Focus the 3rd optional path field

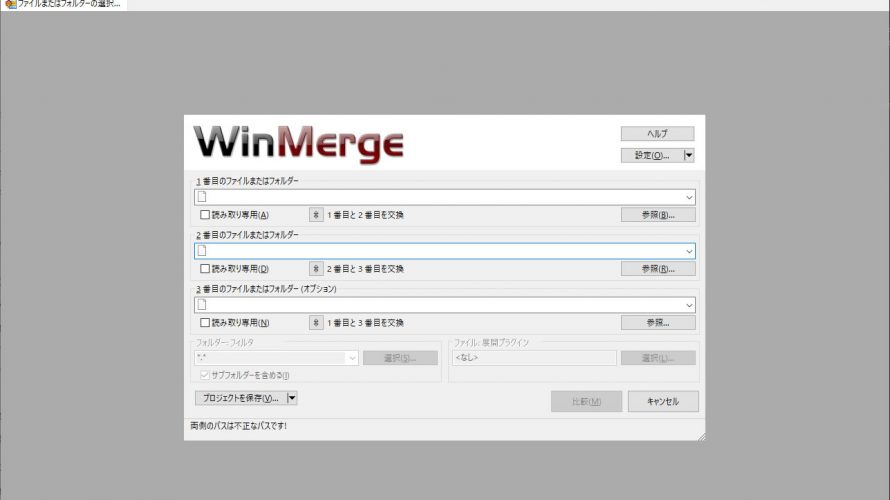(444, 305)
